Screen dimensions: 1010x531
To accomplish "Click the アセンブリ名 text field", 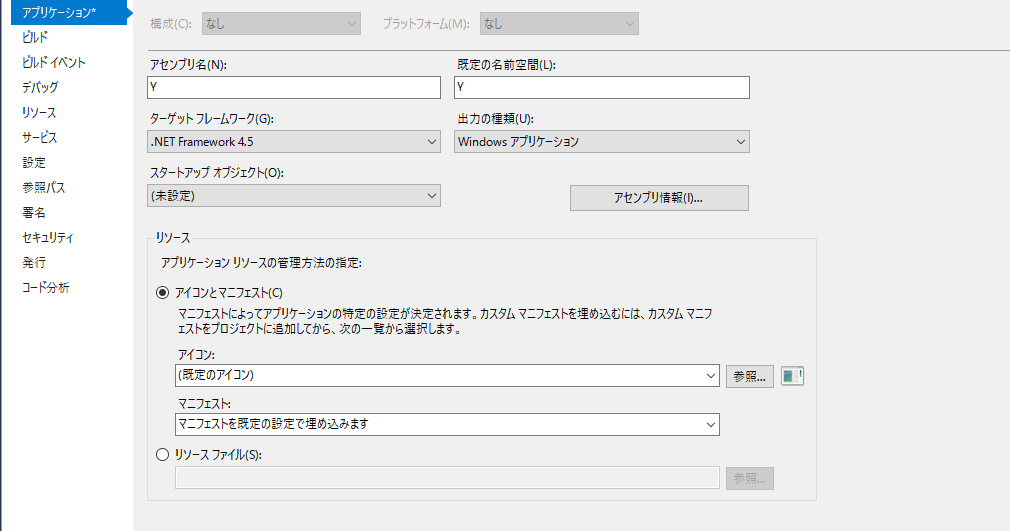I will click(294, 88).
